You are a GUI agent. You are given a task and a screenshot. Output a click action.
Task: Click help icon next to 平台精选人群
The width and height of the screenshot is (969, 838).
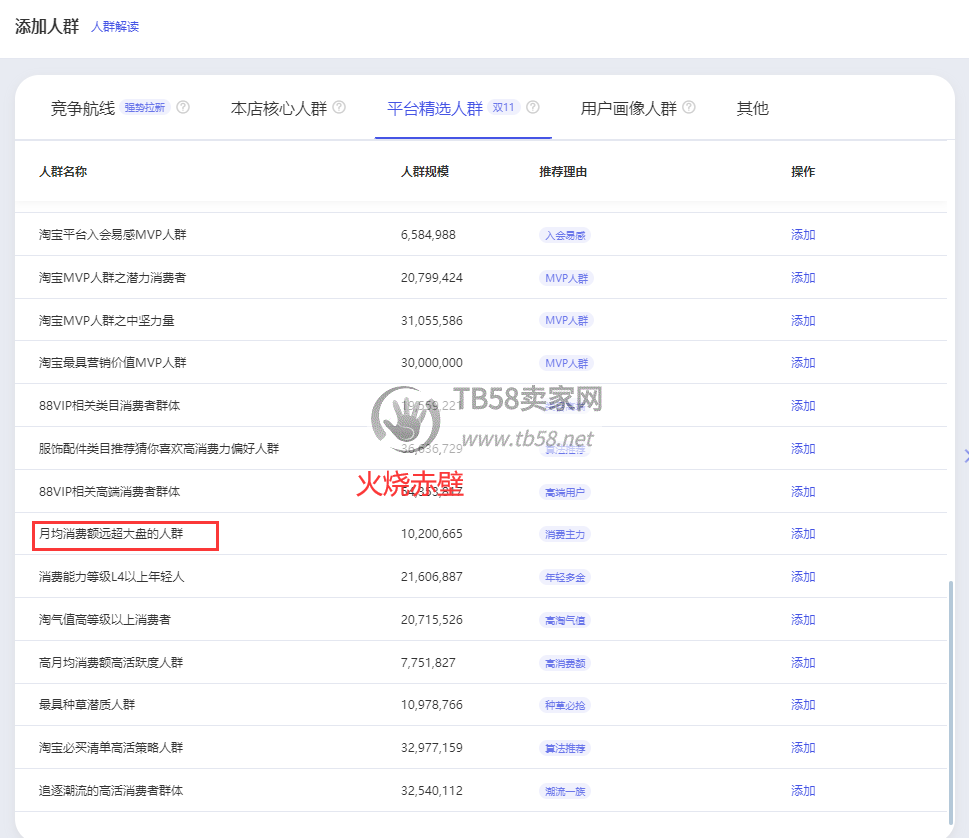coord(533,108)
